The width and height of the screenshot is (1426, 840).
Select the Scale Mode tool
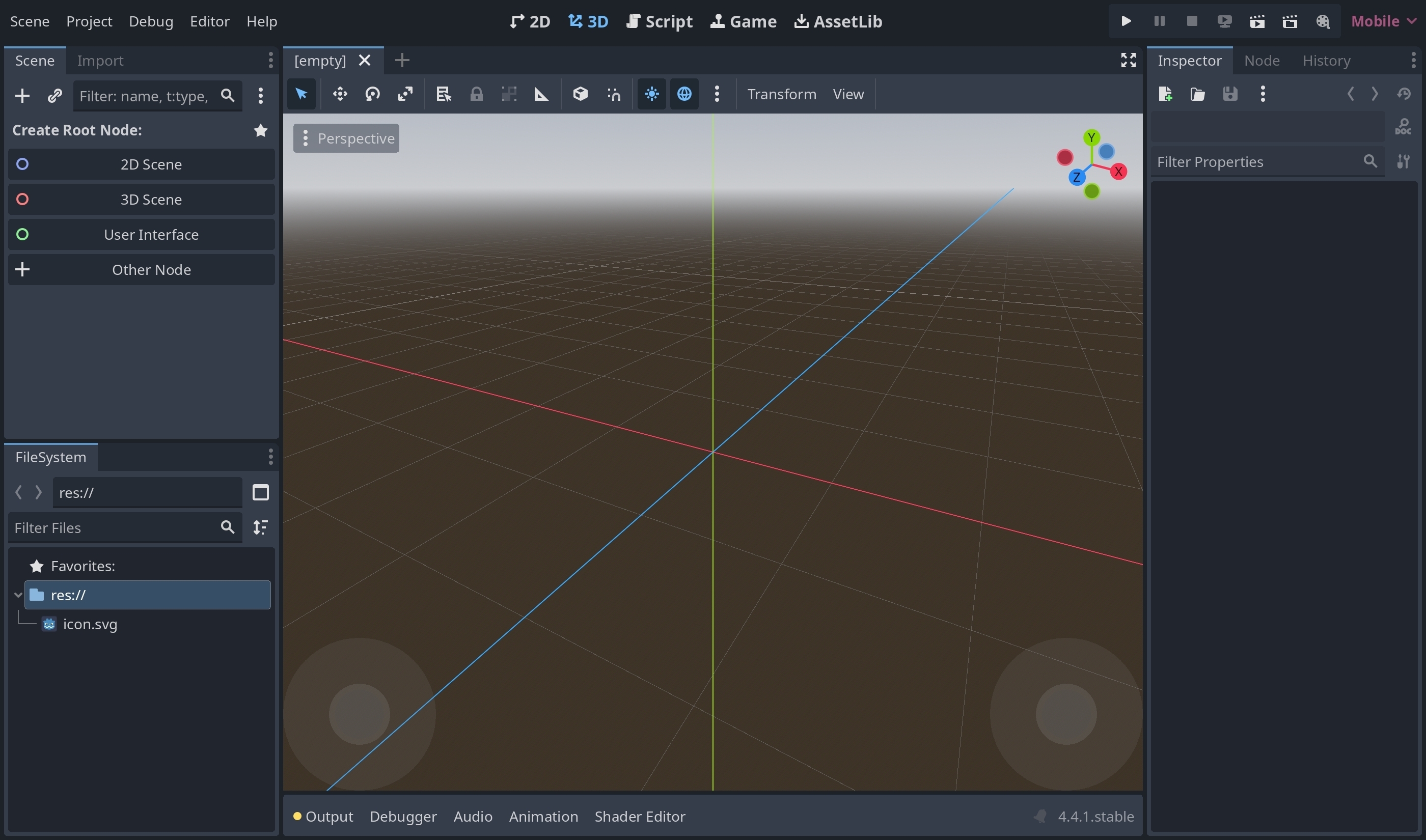tap(405, 94)
